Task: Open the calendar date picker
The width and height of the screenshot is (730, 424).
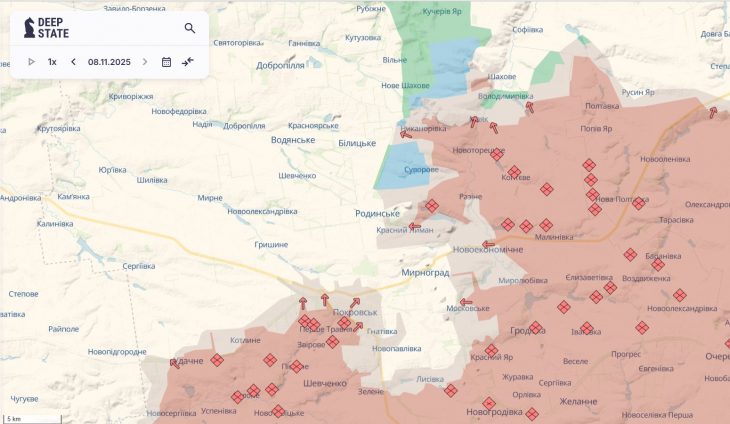Action: (x=166, y=62)
